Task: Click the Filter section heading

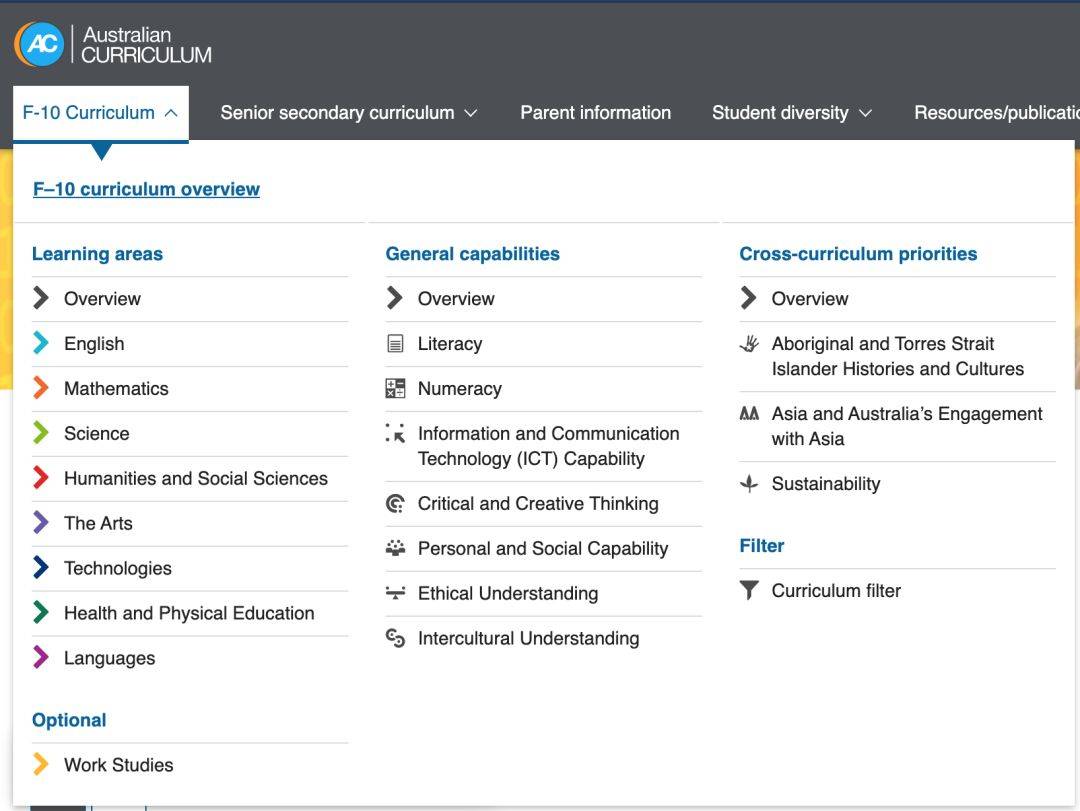Action: pyautogui.click(x=762, y=546)
